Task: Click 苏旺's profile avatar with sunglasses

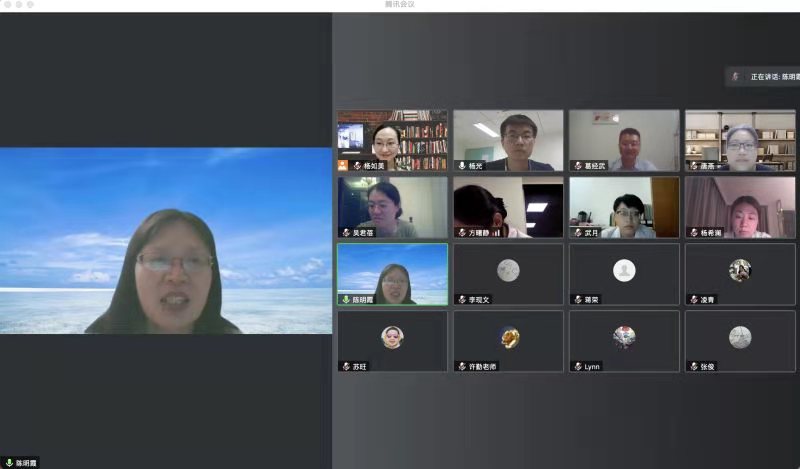Action: tap(392, 337)
